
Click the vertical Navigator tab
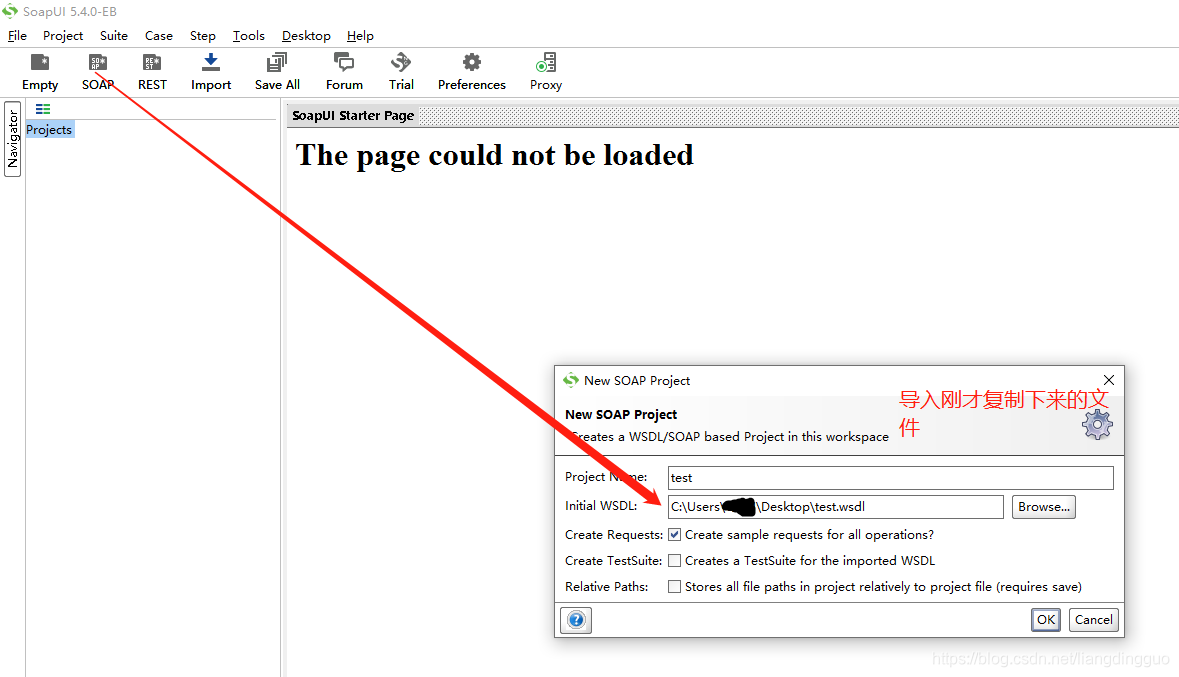13,139
